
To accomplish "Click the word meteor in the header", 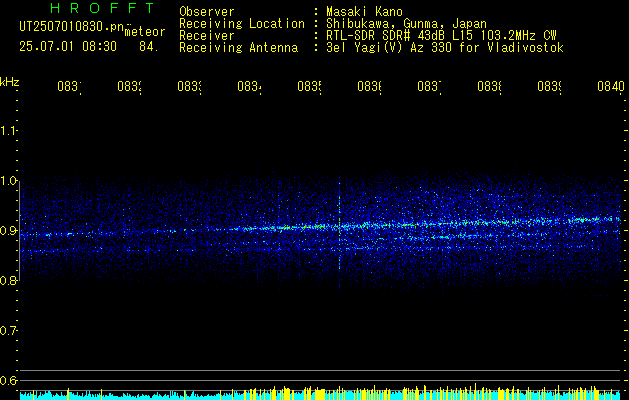I will [x=145, y=32].
